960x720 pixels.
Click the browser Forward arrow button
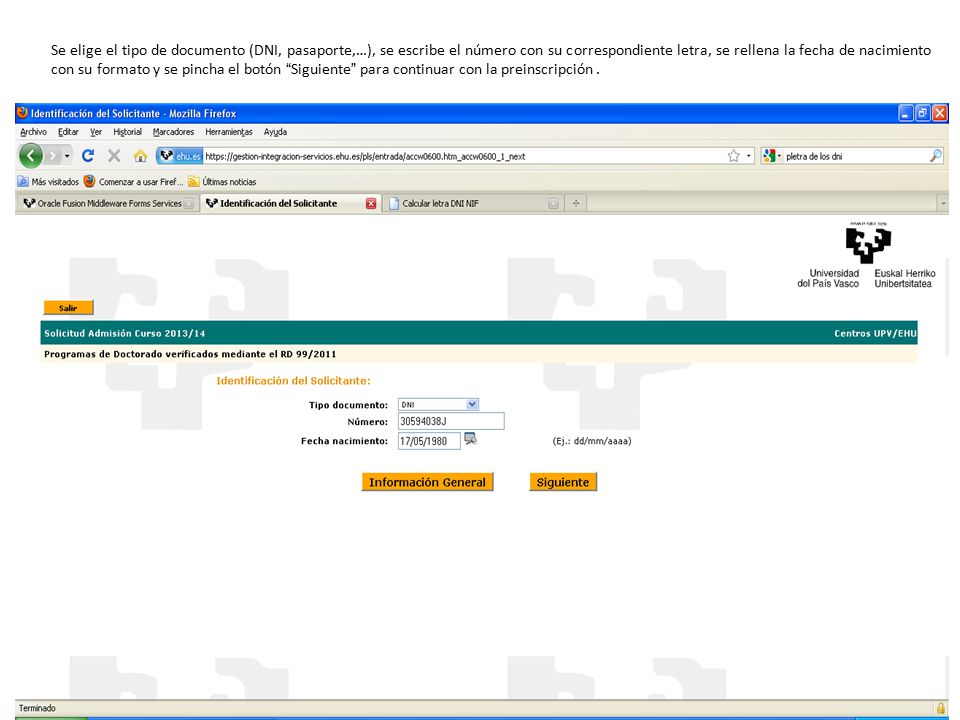[x=53, y=156]
